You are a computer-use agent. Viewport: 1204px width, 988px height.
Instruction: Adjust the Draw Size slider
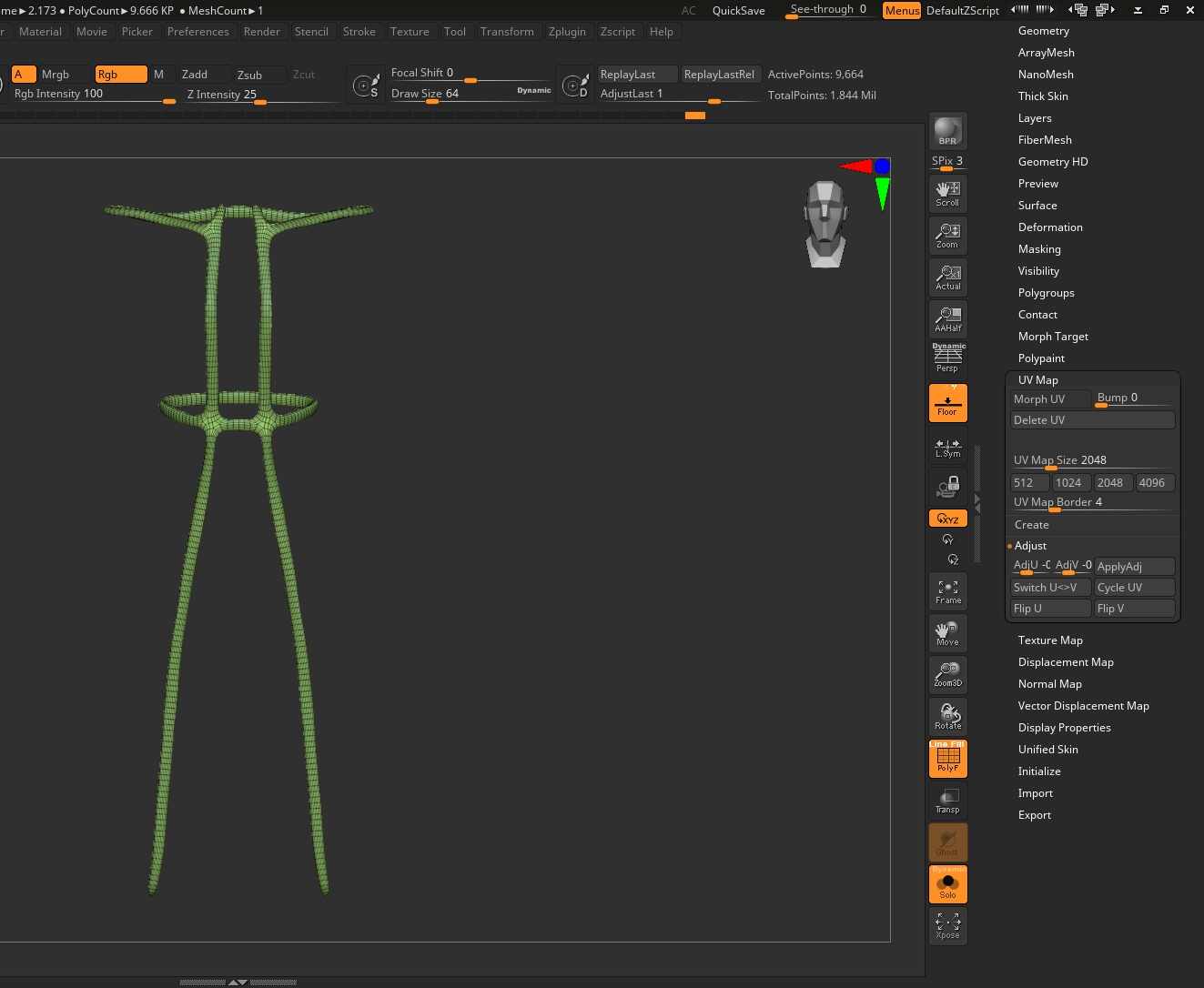[470, 94]
